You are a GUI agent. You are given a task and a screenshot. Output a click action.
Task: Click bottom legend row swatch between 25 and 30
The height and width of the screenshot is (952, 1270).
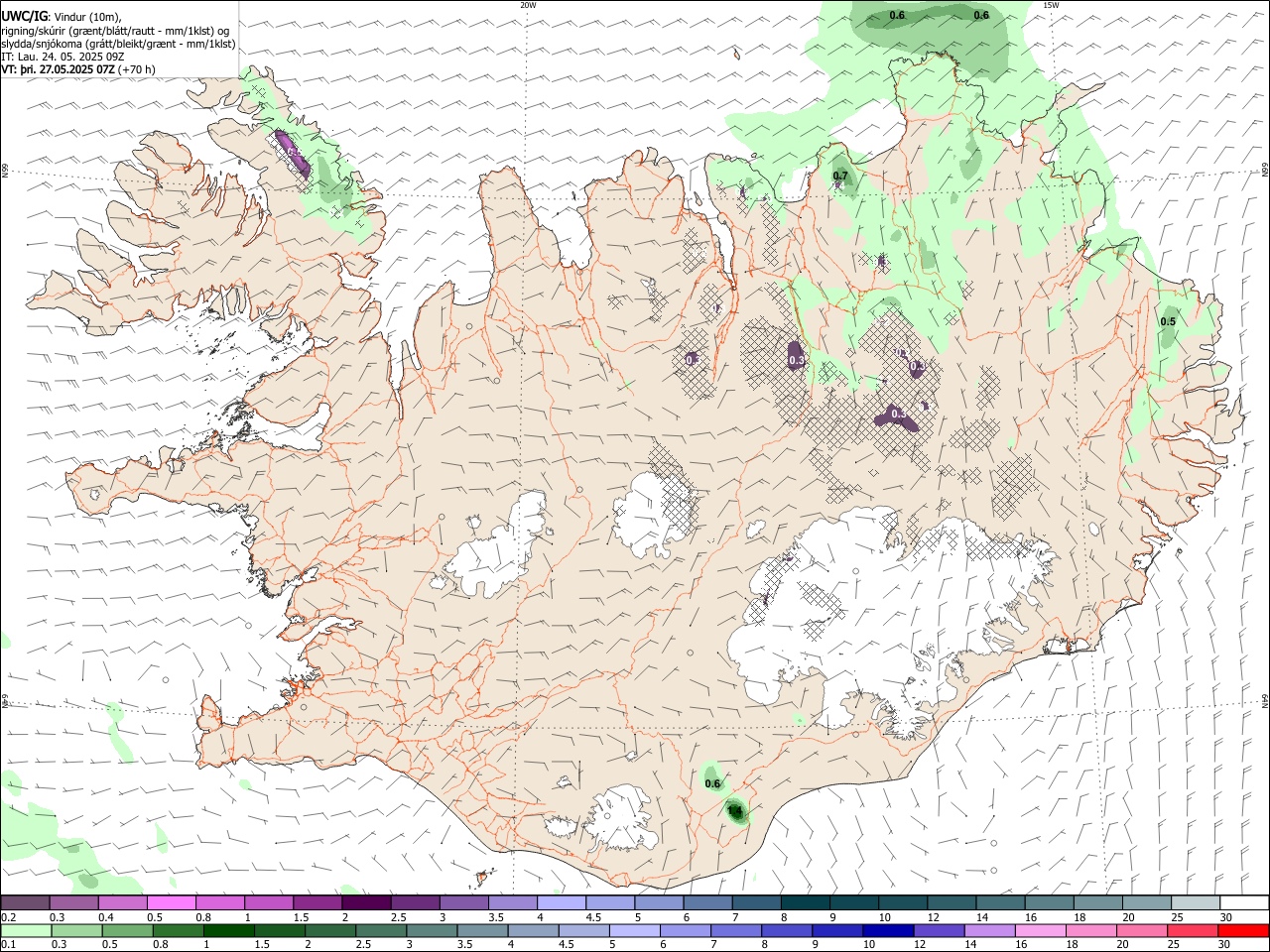(x=1193, y=931)
